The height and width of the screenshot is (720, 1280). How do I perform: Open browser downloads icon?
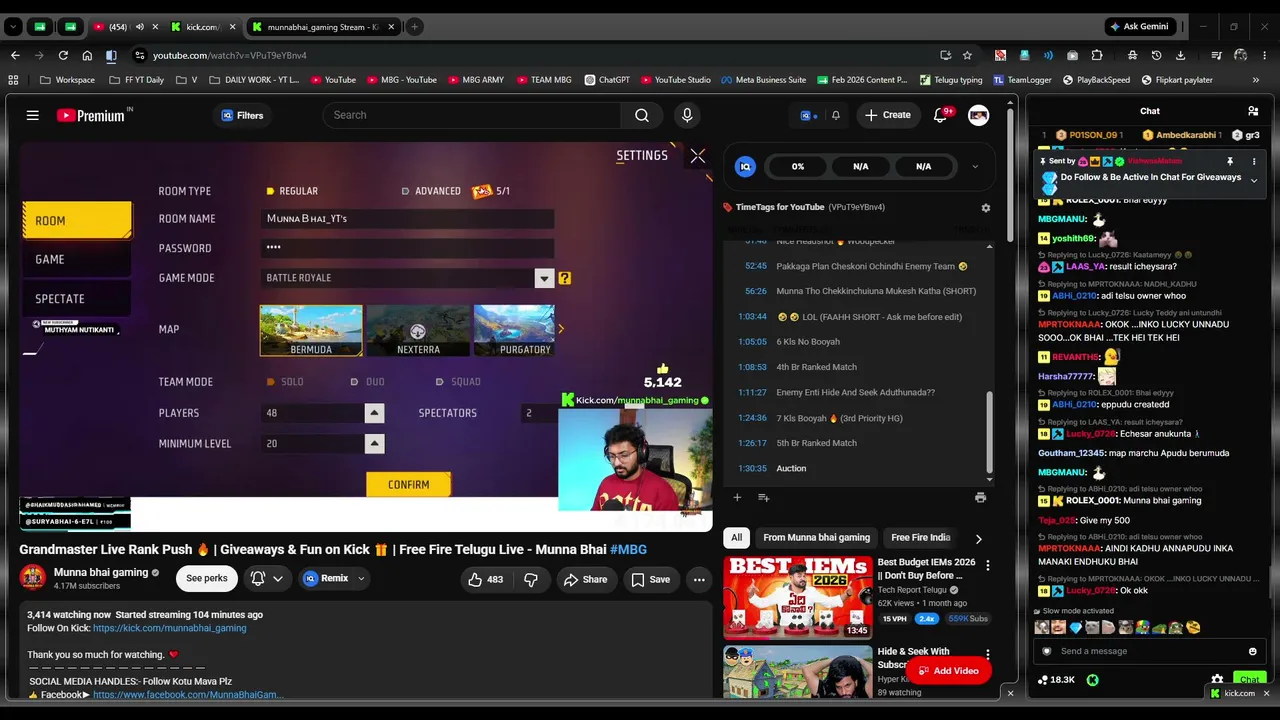point(1181,55)
